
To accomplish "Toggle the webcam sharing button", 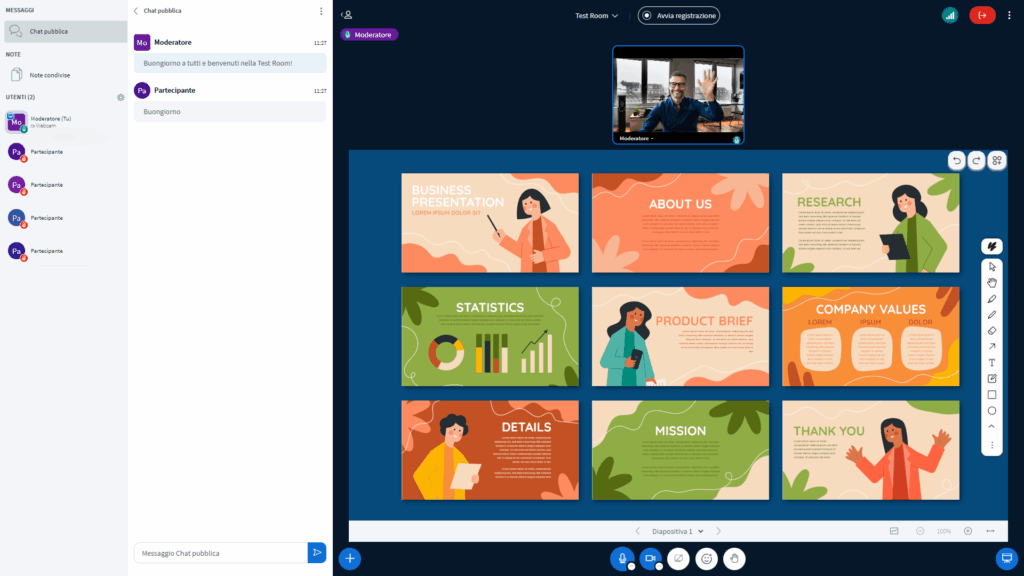I will point(650,559).
